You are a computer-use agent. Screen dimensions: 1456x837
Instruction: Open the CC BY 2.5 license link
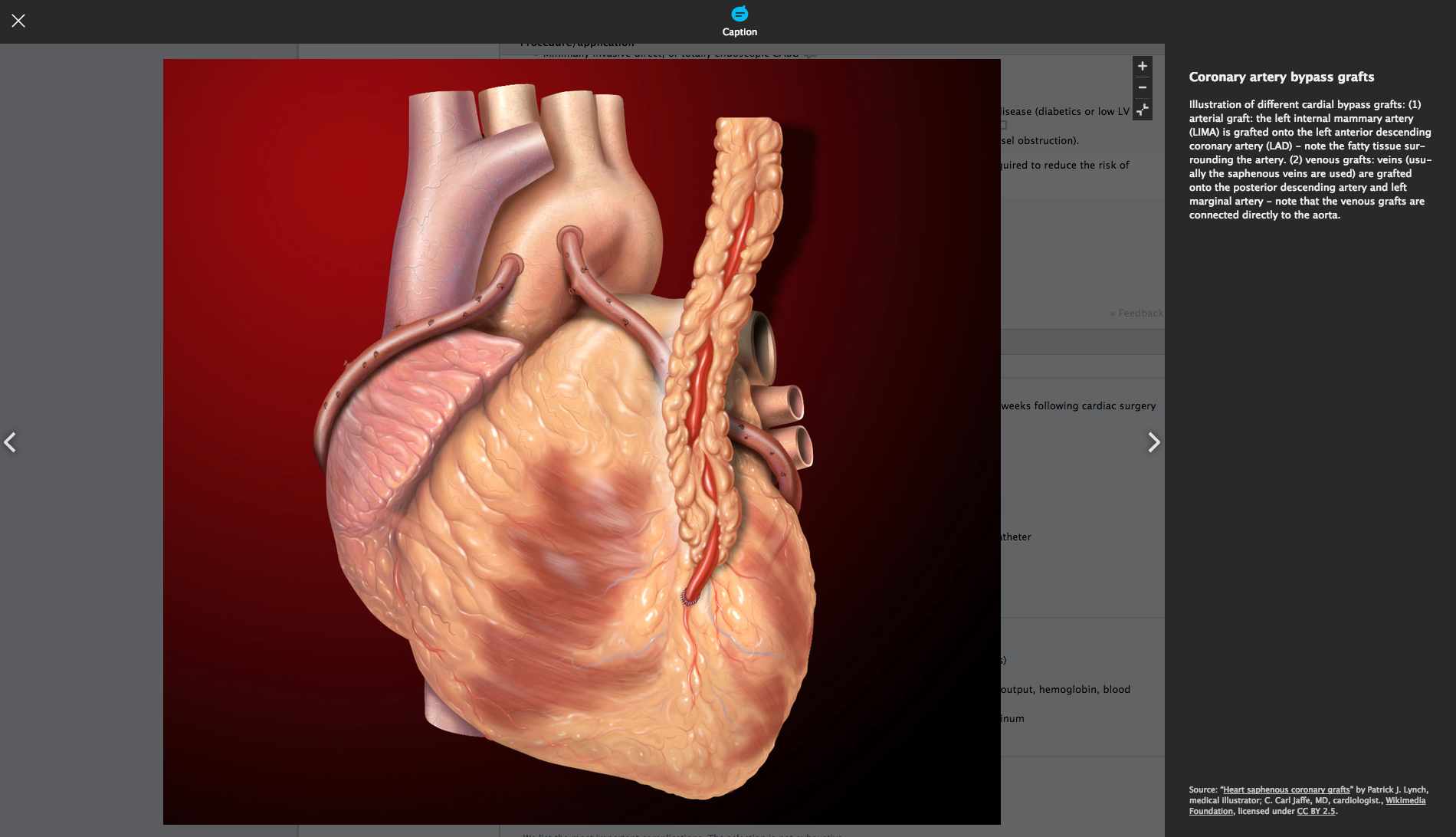tap(1316, 811)
